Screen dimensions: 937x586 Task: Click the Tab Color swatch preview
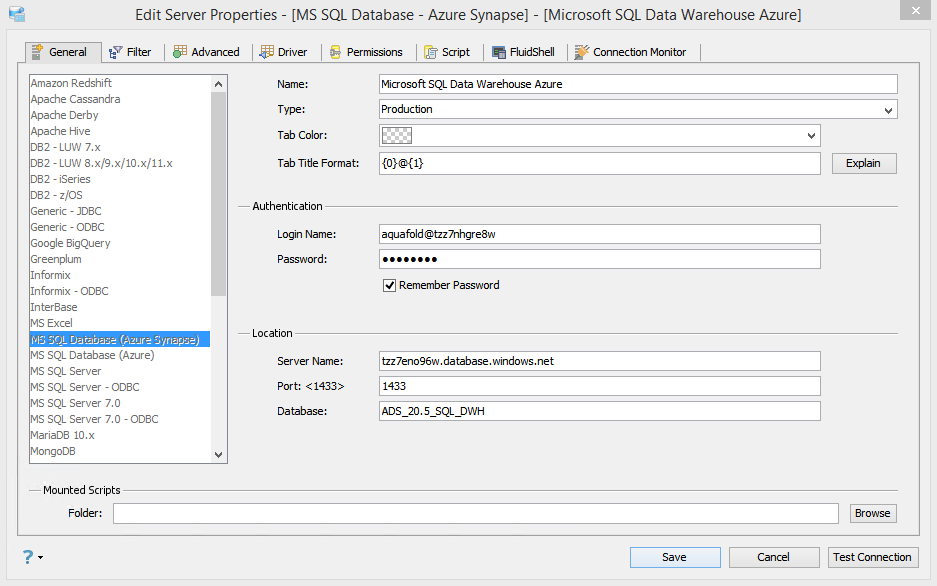(397, 135)
